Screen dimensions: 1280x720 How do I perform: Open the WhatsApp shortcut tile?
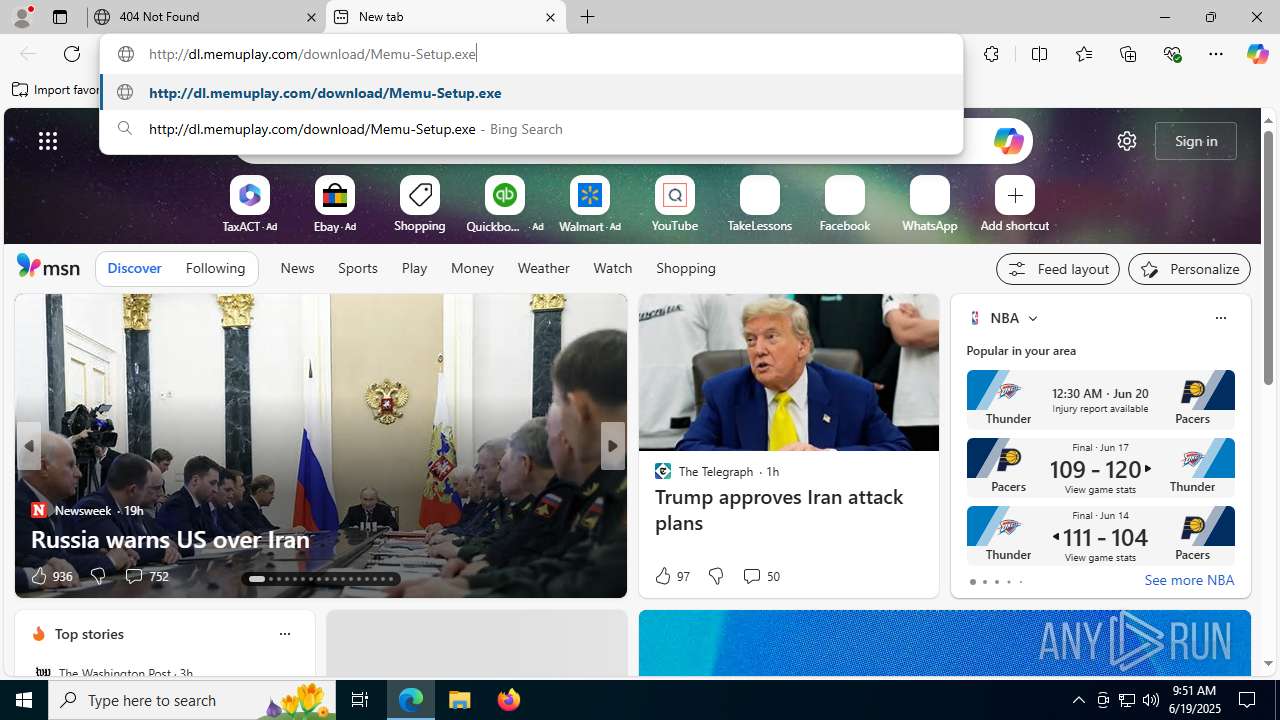pyautogui.click(x=930, y=205)
